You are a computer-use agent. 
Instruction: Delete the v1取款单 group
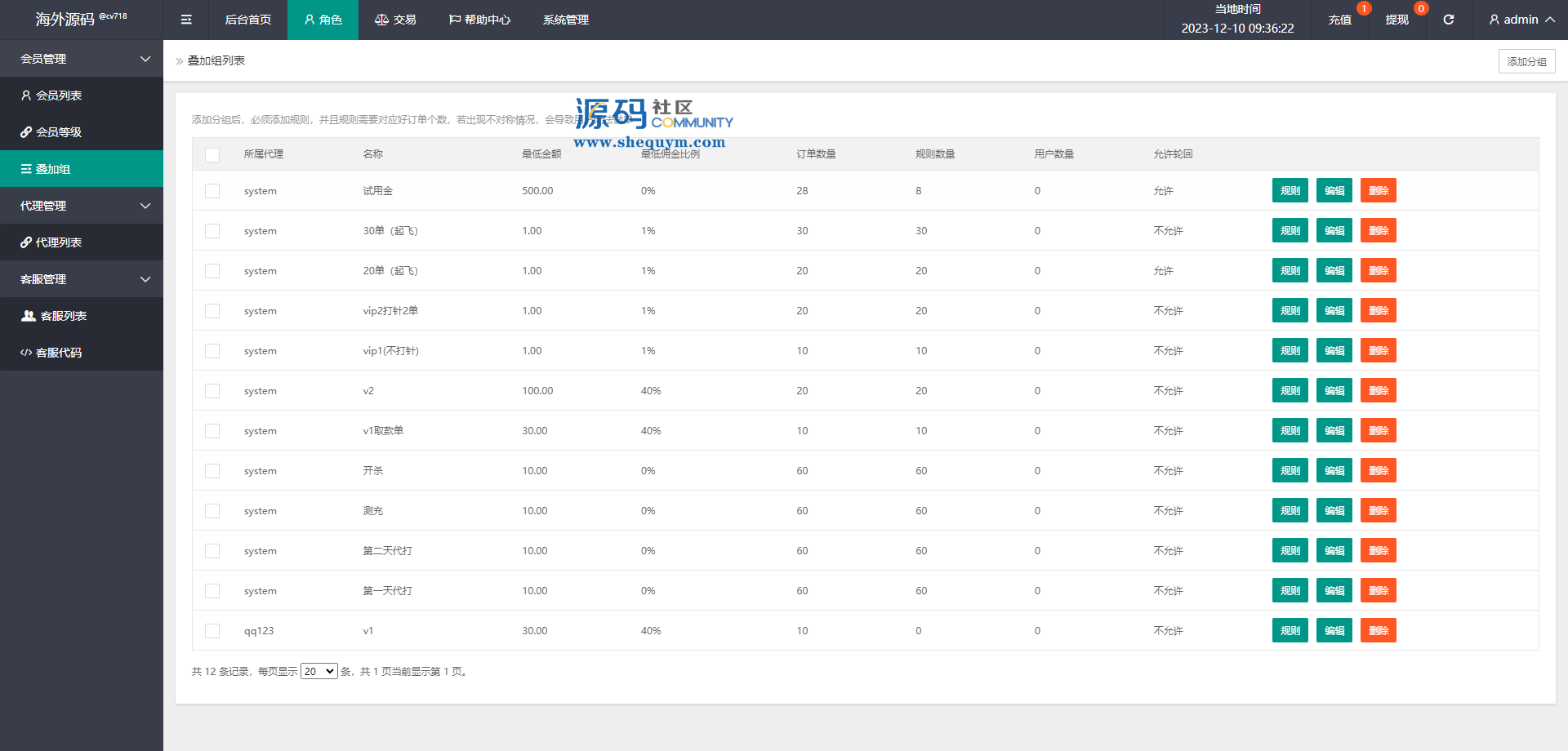pos(1379,430)
